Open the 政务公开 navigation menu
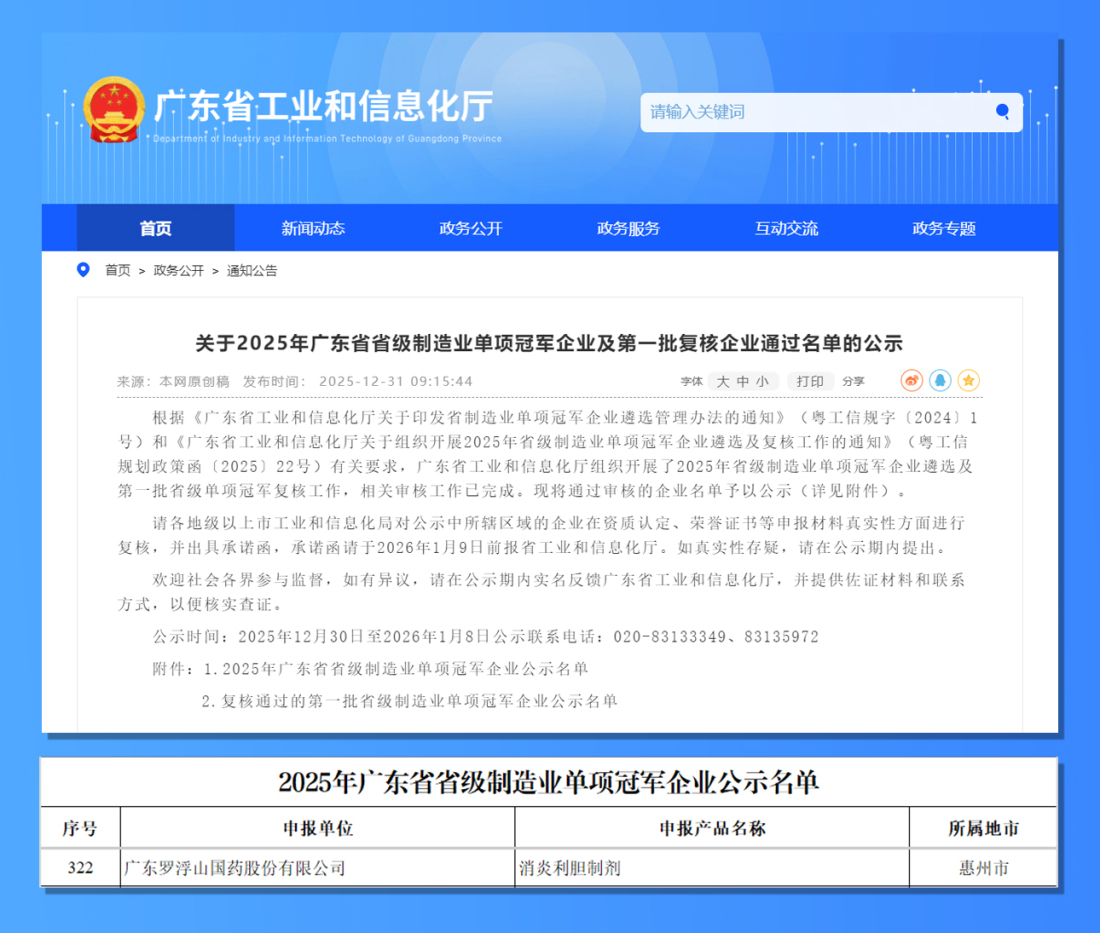1100x933 pixels. 471,228
